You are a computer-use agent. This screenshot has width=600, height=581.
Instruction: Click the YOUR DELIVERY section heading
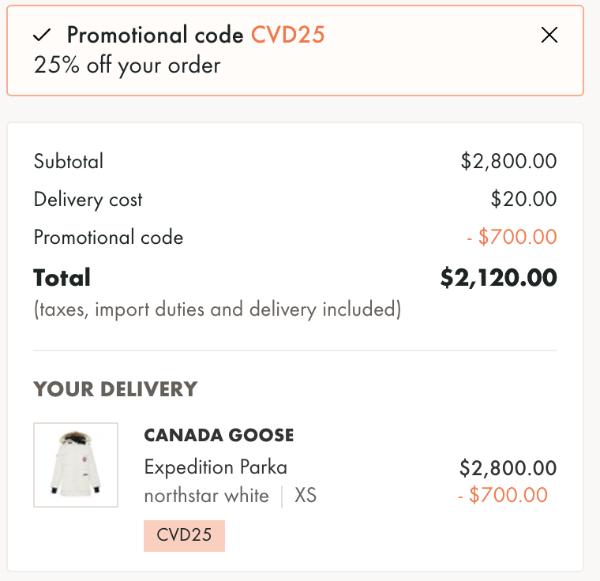pyautogui.click(x=115, y=389)
